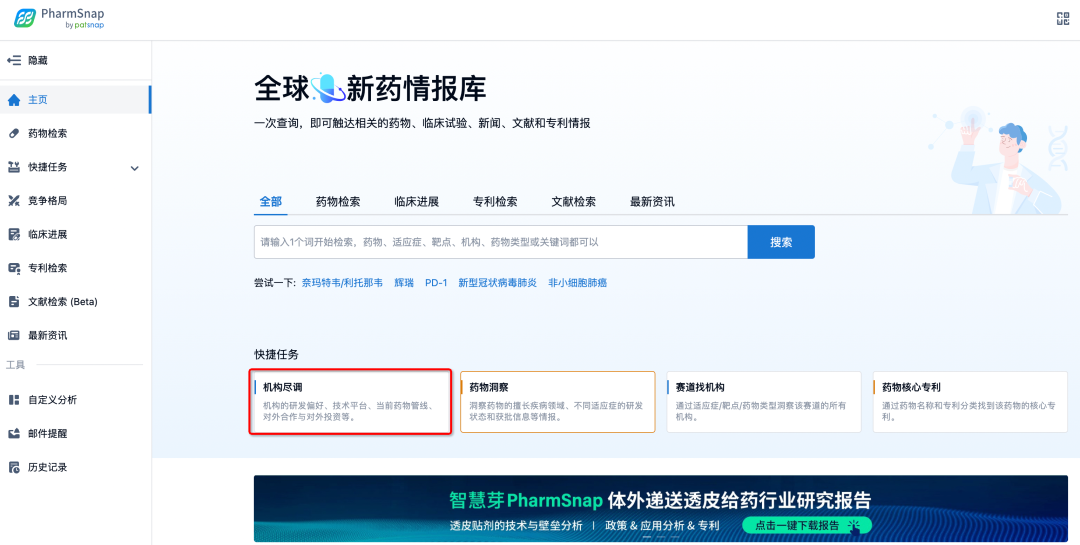This screenshot has width=1080, height=545.
Task: Open the 赛道找机构 quick task card
Action: pyautogui.click(x=764, y=402)
